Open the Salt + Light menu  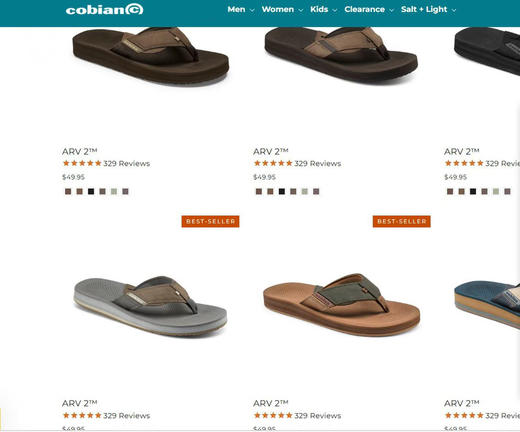(x=428, y=9)
